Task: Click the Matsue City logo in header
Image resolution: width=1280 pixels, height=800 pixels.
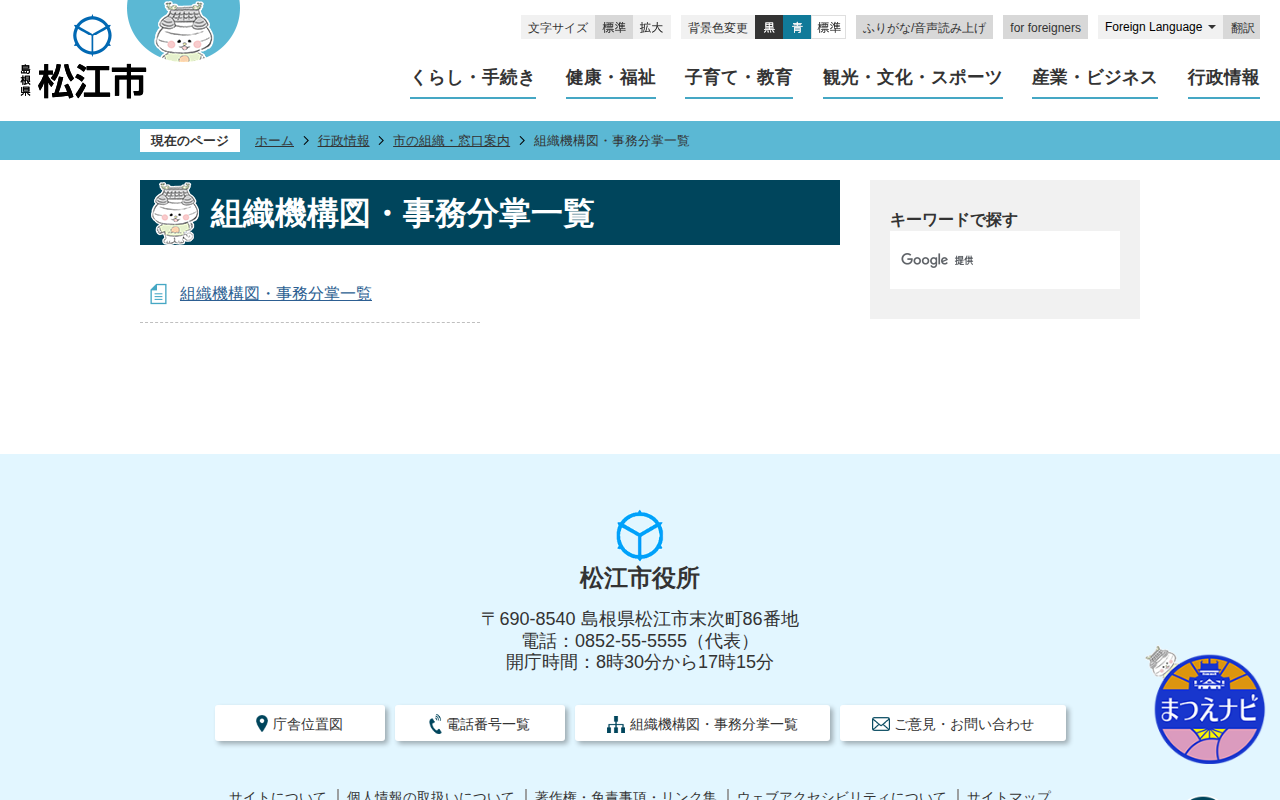Action: click(83, 57)
